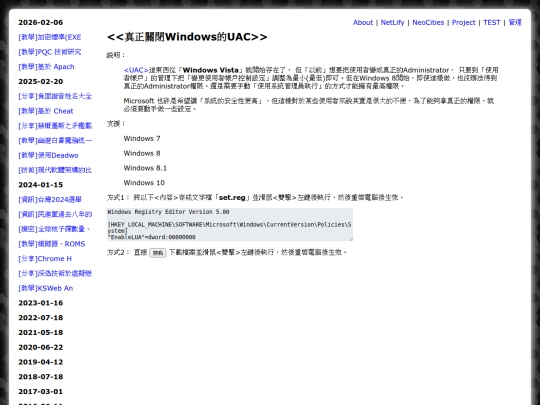Collapse the 2026-02-06 date group
This screenshot has height=405, width=540.
coord(41,22)
